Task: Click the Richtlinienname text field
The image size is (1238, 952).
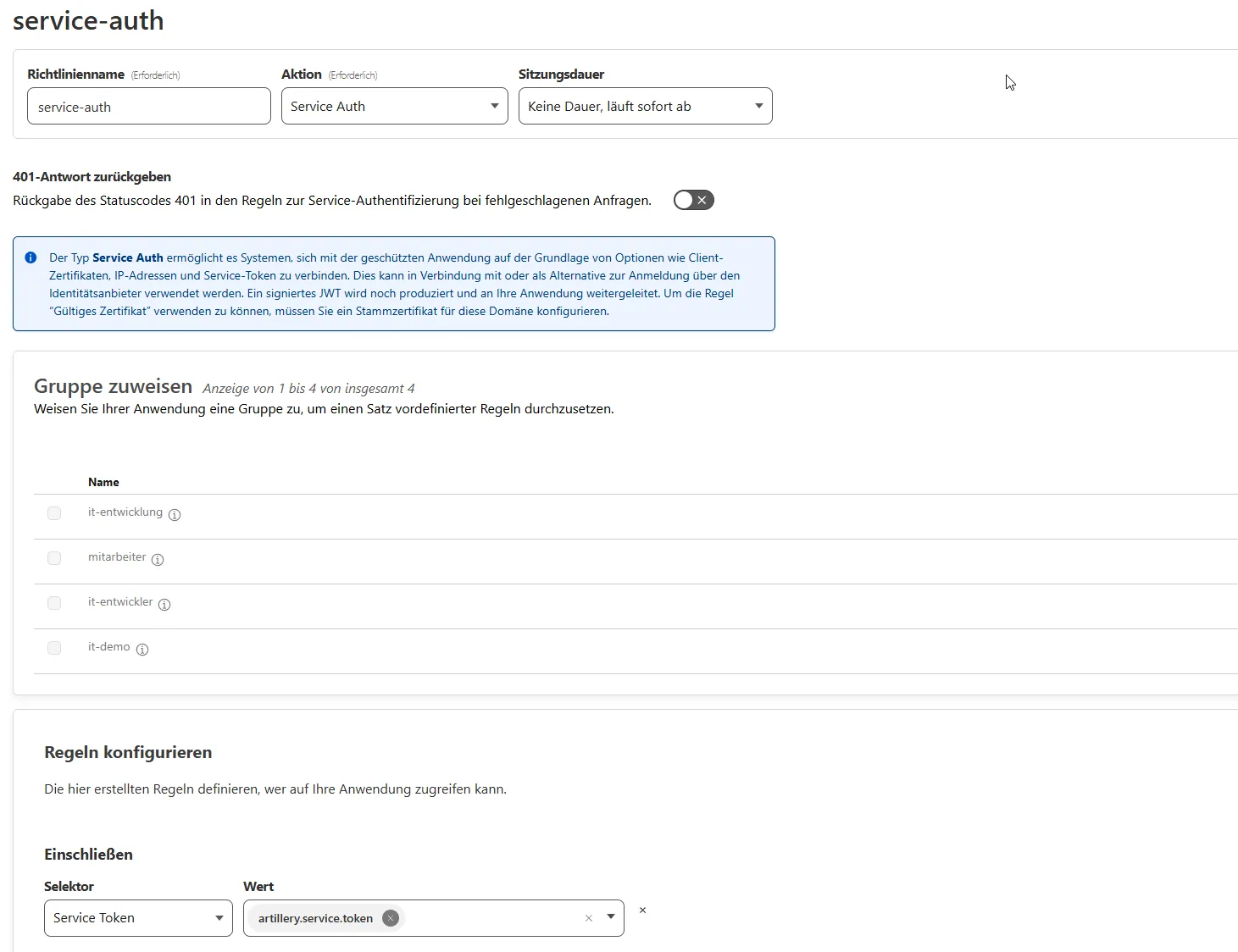Action: 149,107
